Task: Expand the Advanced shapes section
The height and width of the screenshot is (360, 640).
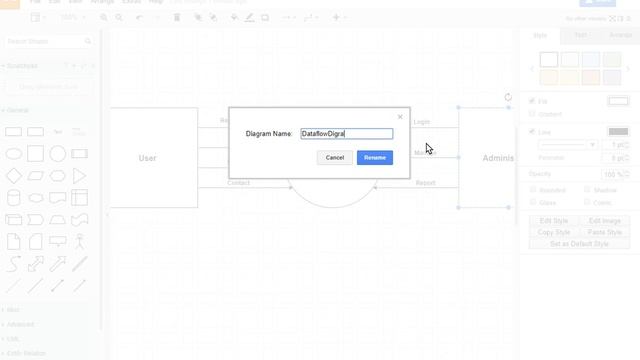Action: [19, 324]
